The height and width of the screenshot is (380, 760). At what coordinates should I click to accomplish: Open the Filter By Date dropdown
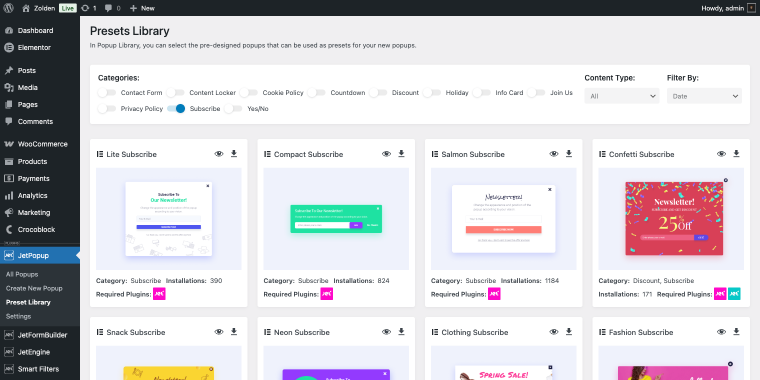[x=704, y=96]
